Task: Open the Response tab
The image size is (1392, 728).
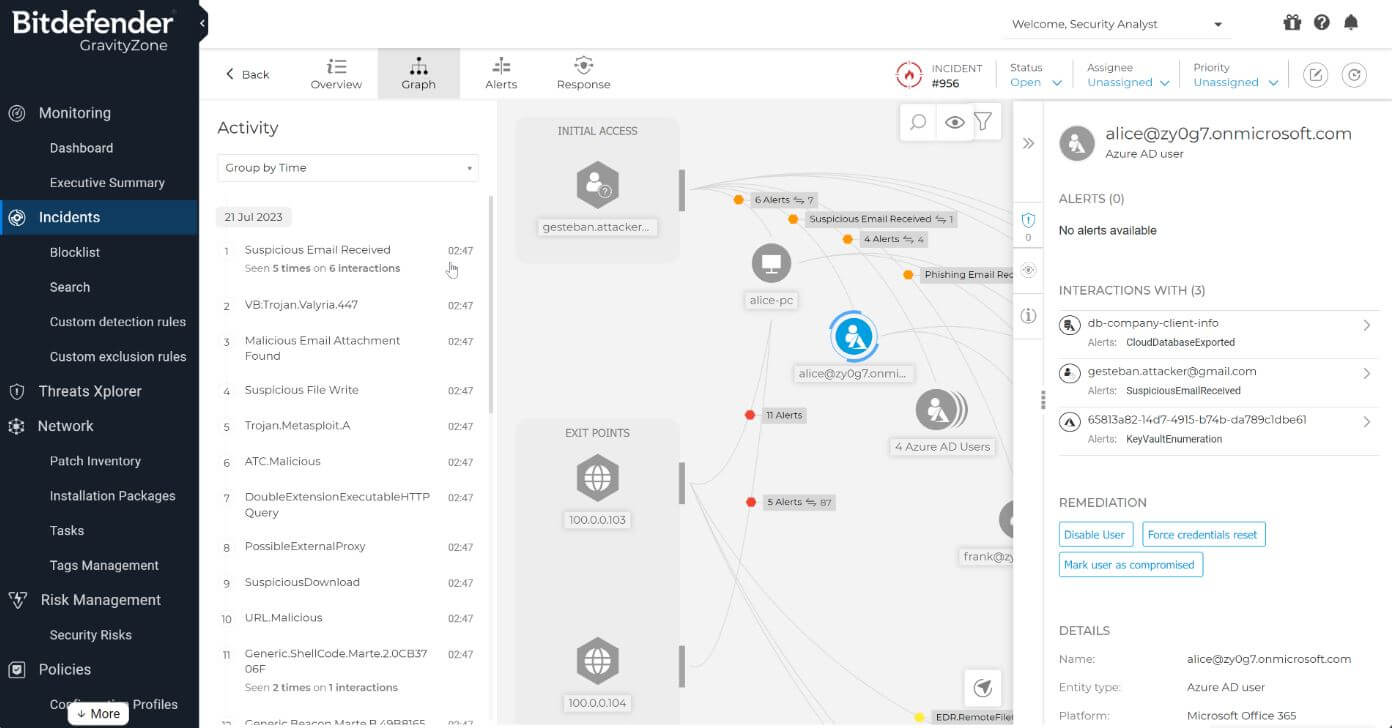Action: coord(583,74)
